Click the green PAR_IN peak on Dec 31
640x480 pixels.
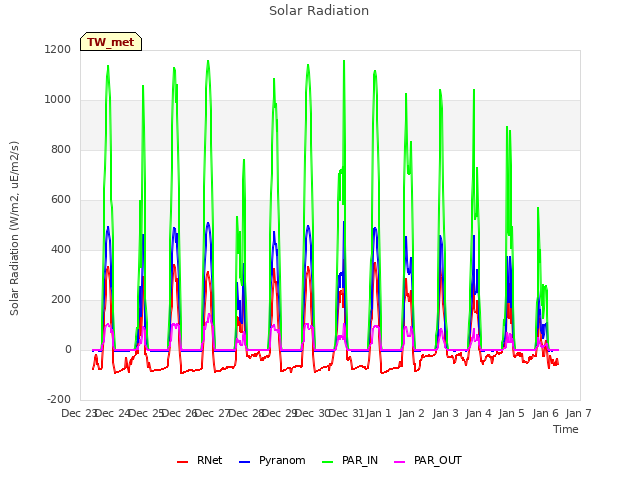[344, 61]
